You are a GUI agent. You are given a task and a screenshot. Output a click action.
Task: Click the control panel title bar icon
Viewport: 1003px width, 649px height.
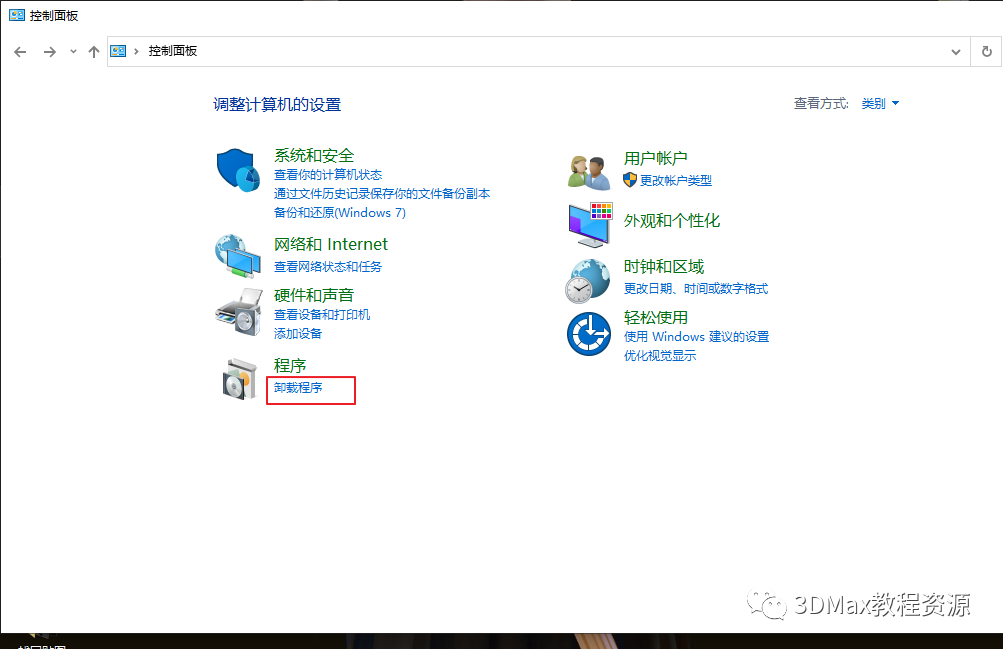tap(17, 15)
